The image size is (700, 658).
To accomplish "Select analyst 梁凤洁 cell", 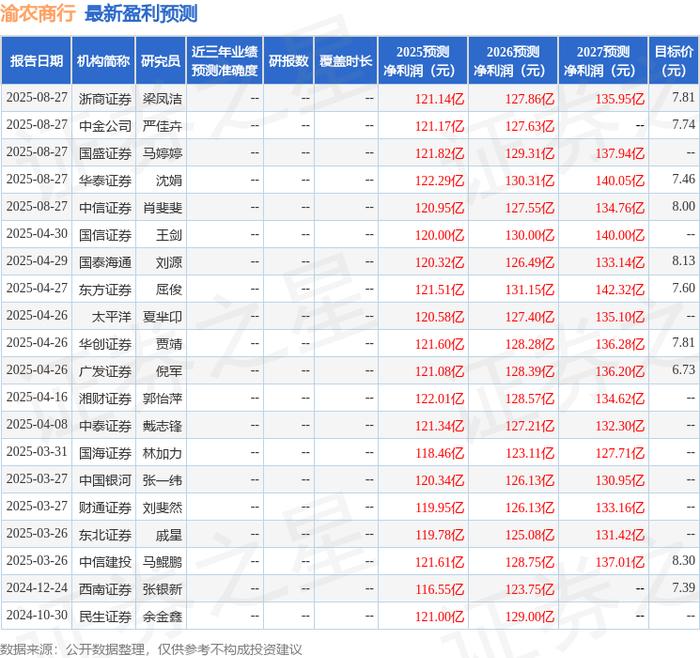I will pyautogui.click(x=162, y=99).
